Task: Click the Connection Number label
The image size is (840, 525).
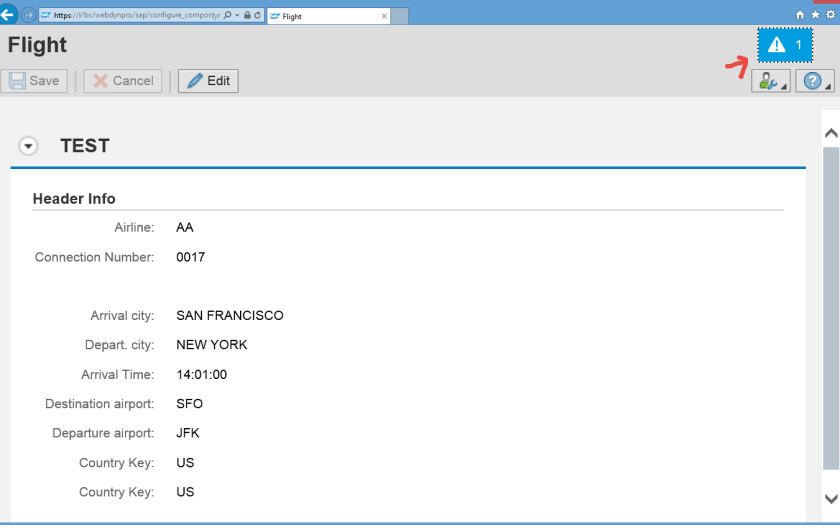Action: click(94, 257)
